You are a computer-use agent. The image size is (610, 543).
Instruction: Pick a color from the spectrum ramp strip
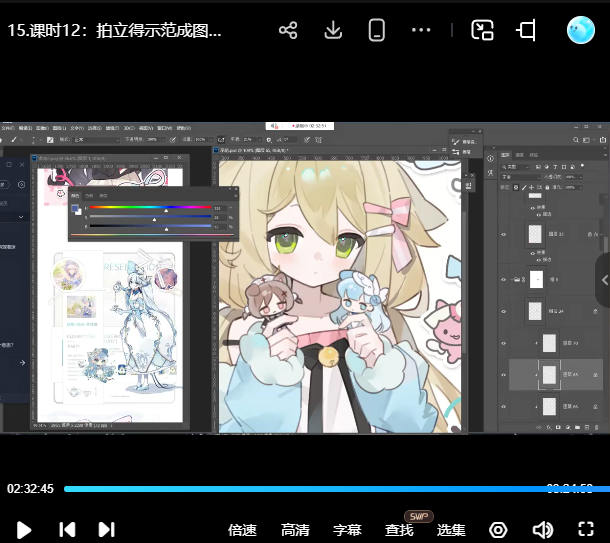pyautogui.click(x=152, y=235)
